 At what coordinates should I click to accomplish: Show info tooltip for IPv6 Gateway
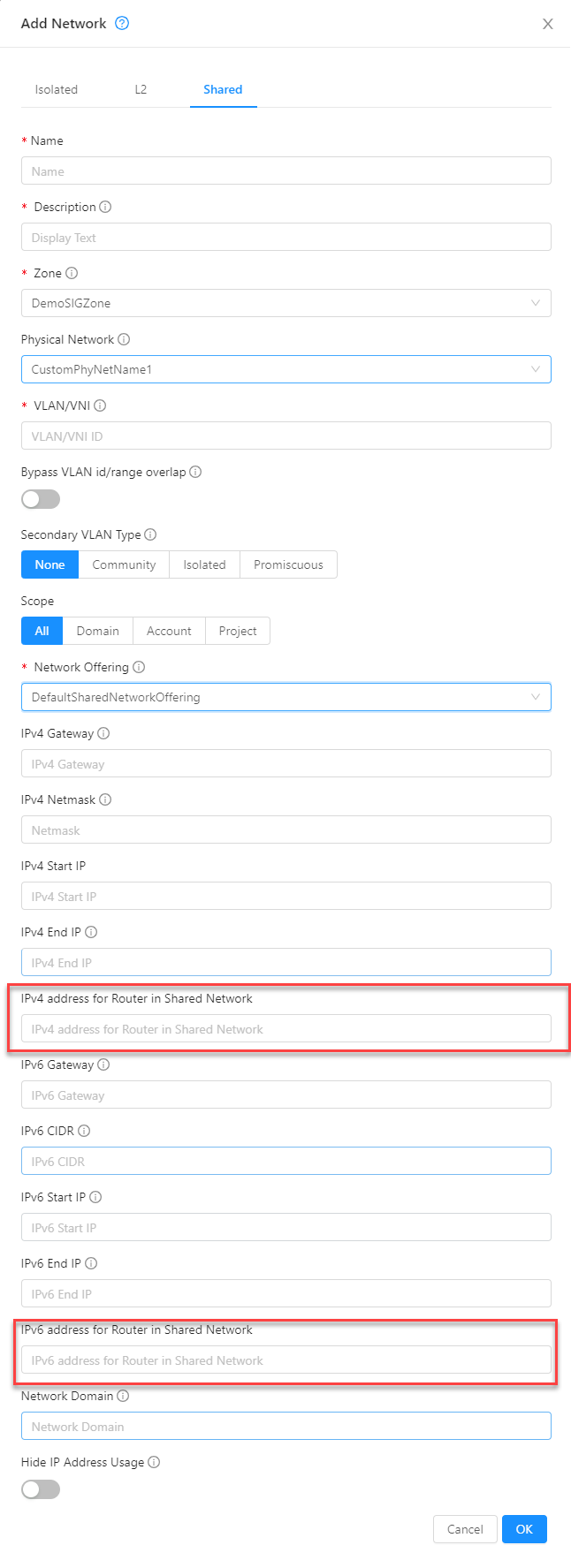click(x=103, y=1064)
